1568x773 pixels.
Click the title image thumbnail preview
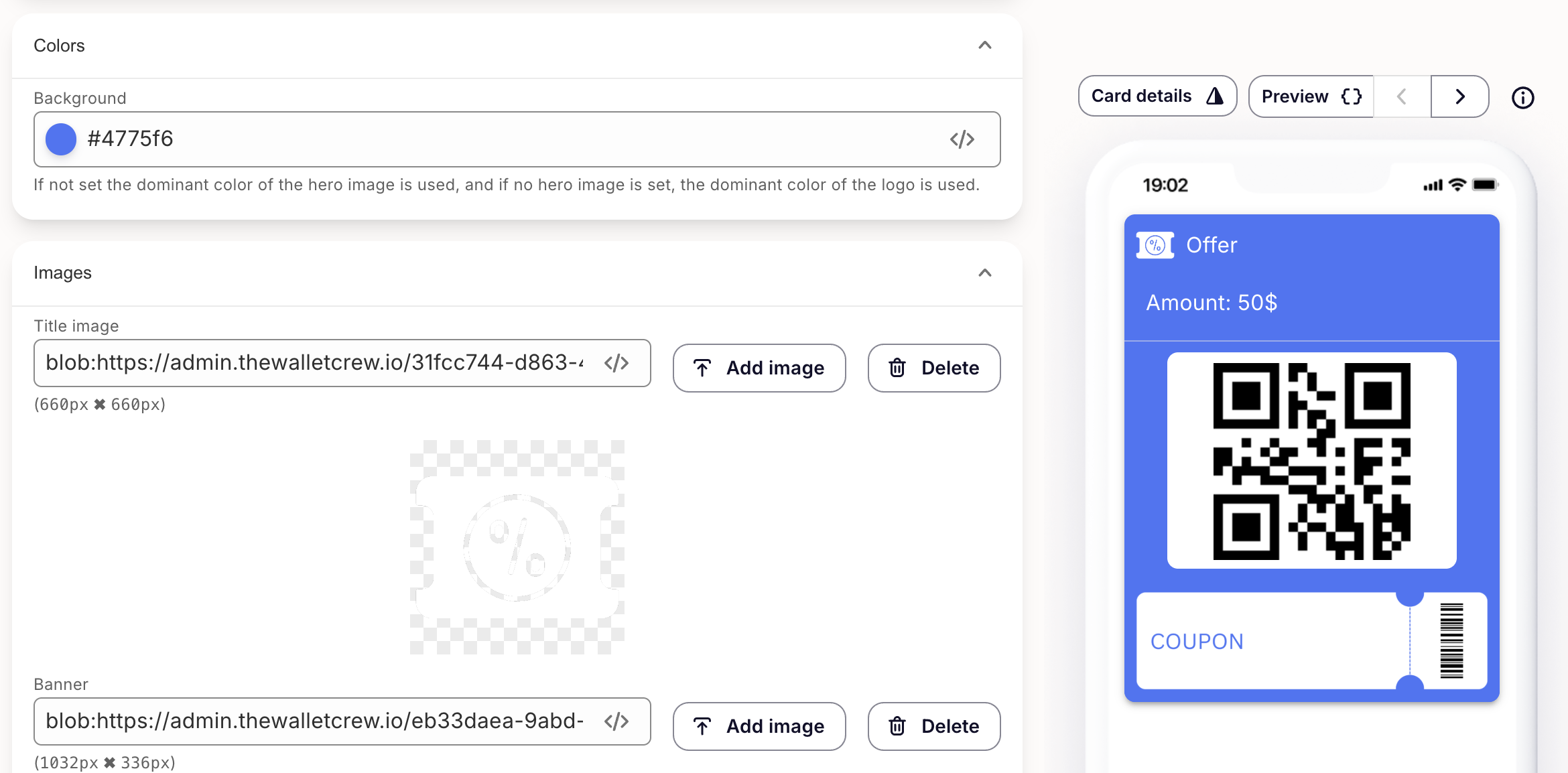click(x=517, y=547)
